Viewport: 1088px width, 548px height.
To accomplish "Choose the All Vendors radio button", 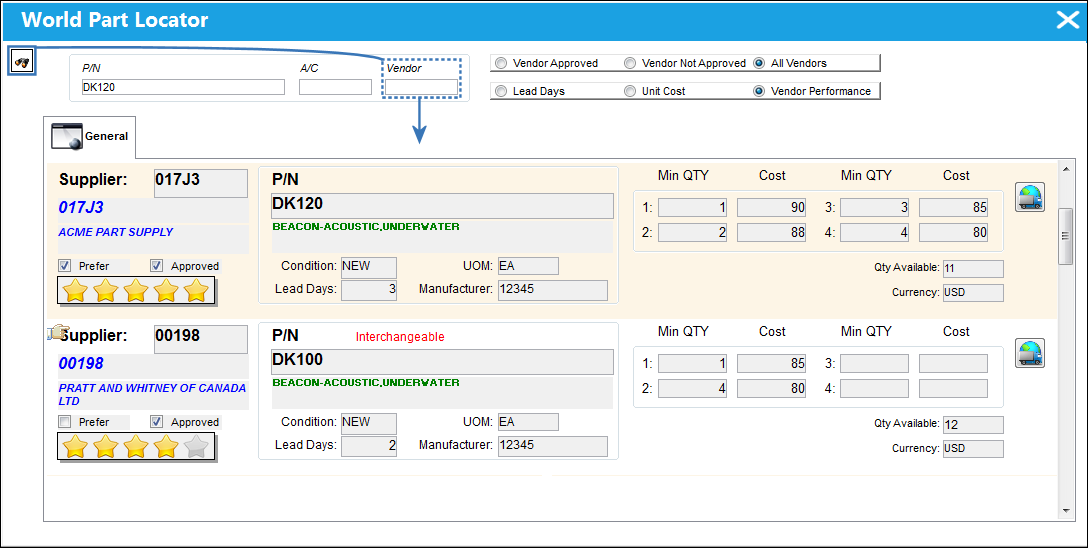I will pyautogui.click(x=759, y=63).
